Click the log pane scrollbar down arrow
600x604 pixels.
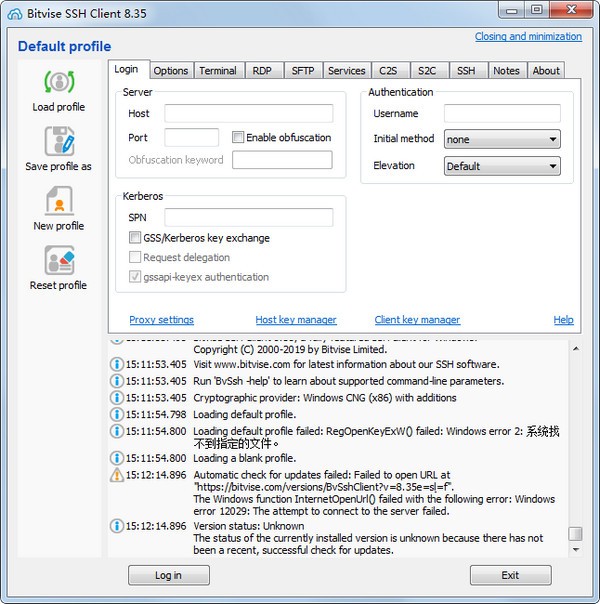pyautogui.click(x=575, y=550)
